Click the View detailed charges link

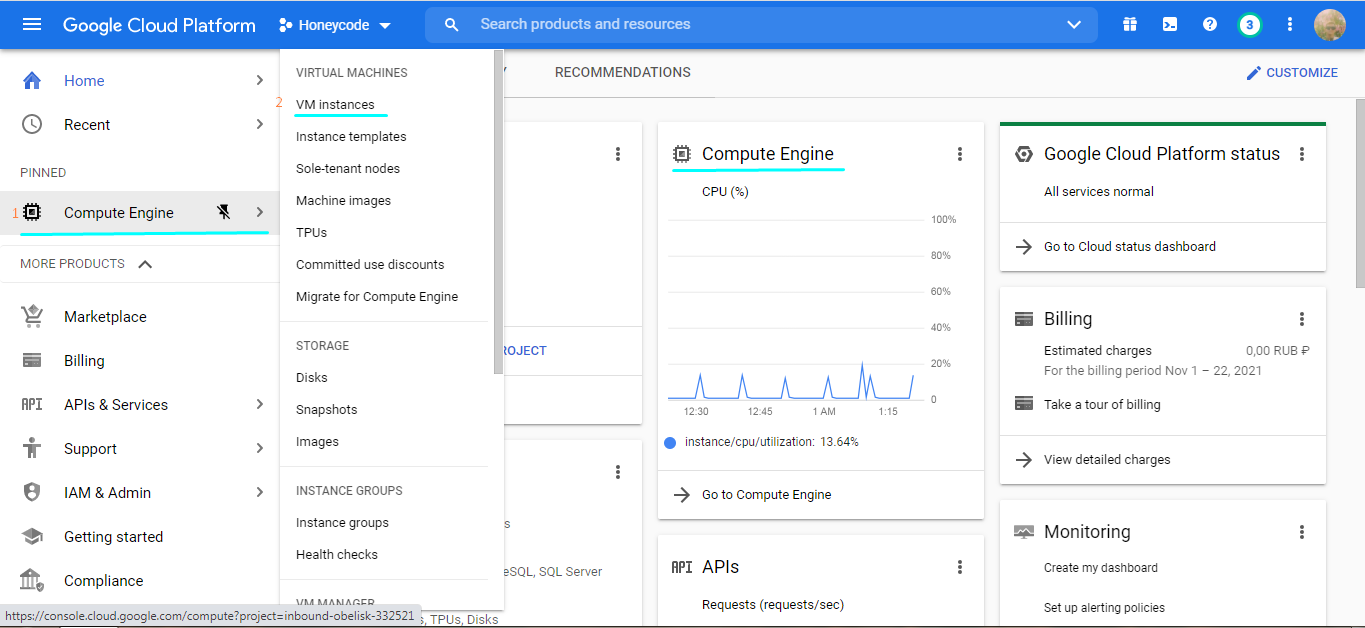click(1107, 460)
